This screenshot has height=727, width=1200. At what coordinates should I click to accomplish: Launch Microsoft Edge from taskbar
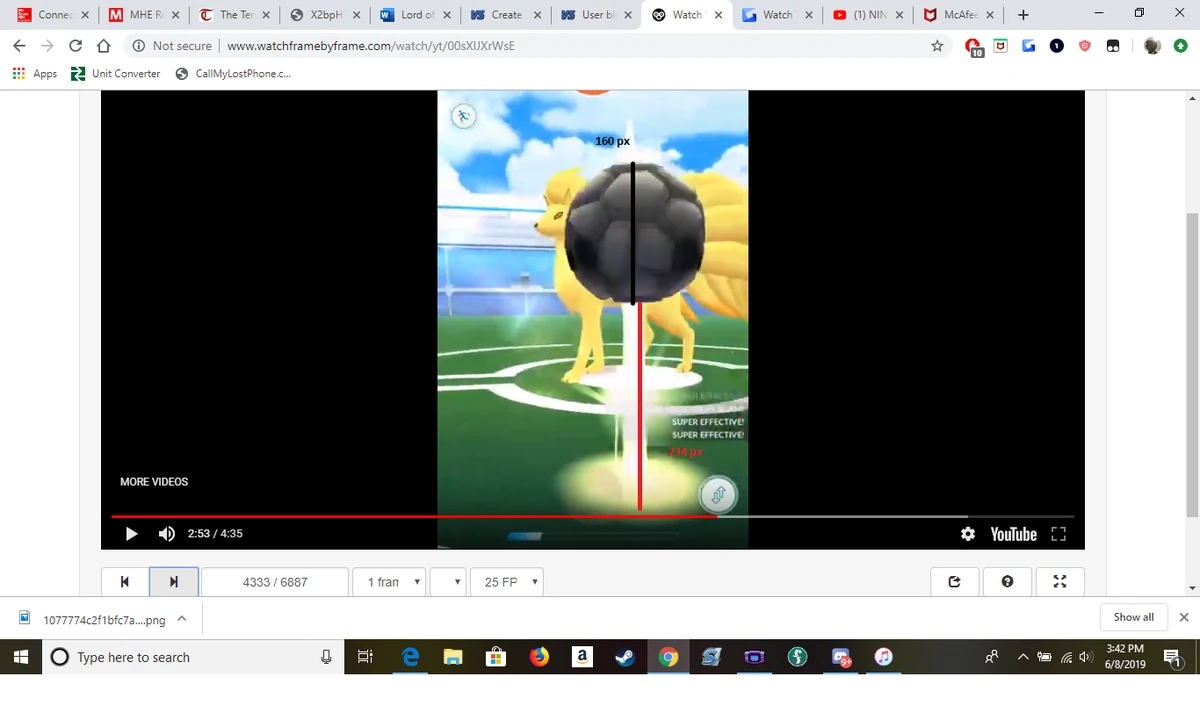coord(409,657)
